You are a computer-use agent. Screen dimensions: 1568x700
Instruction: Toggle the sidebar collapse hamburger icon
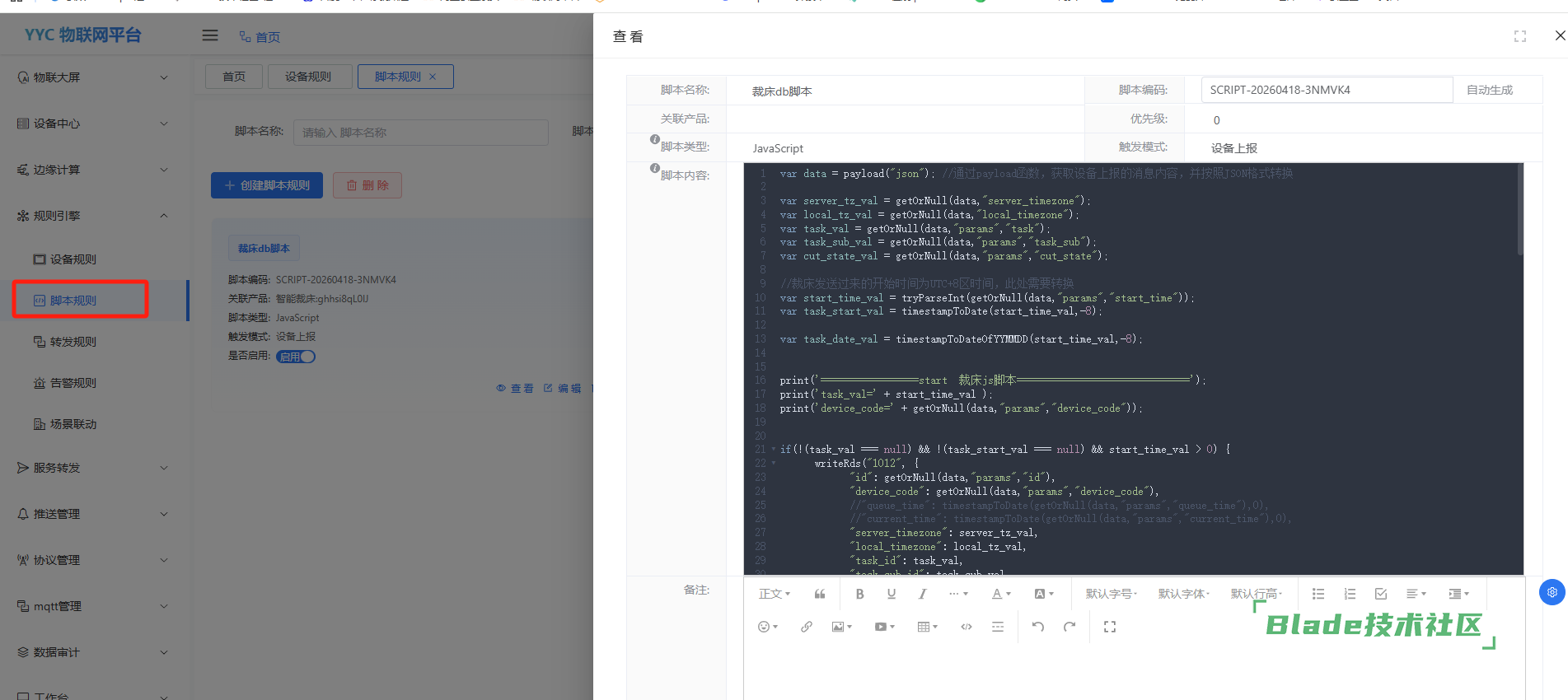pos(210,35)
